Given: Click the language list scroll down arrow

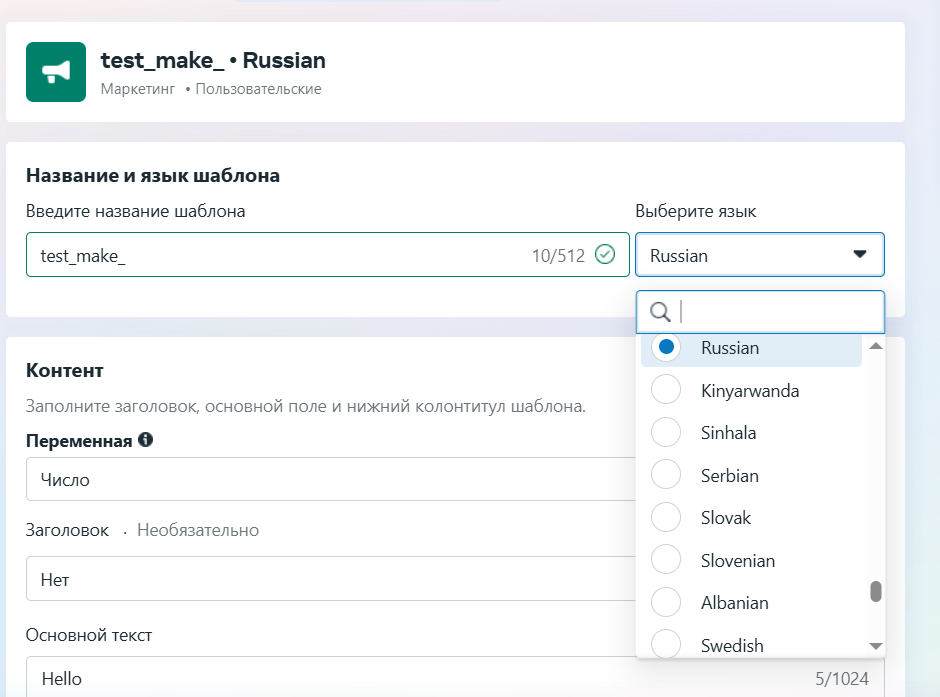Looking at the screenshot, I should [x=875, y=645].
